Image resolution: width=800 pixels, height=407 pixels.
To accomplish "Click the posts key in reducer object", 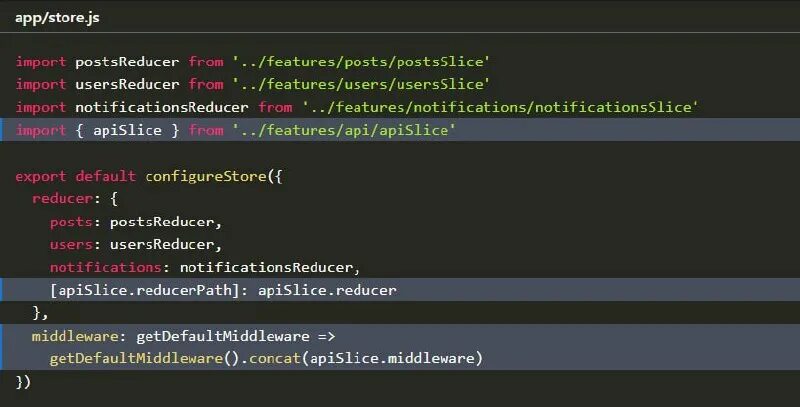I will pos(71,222).
